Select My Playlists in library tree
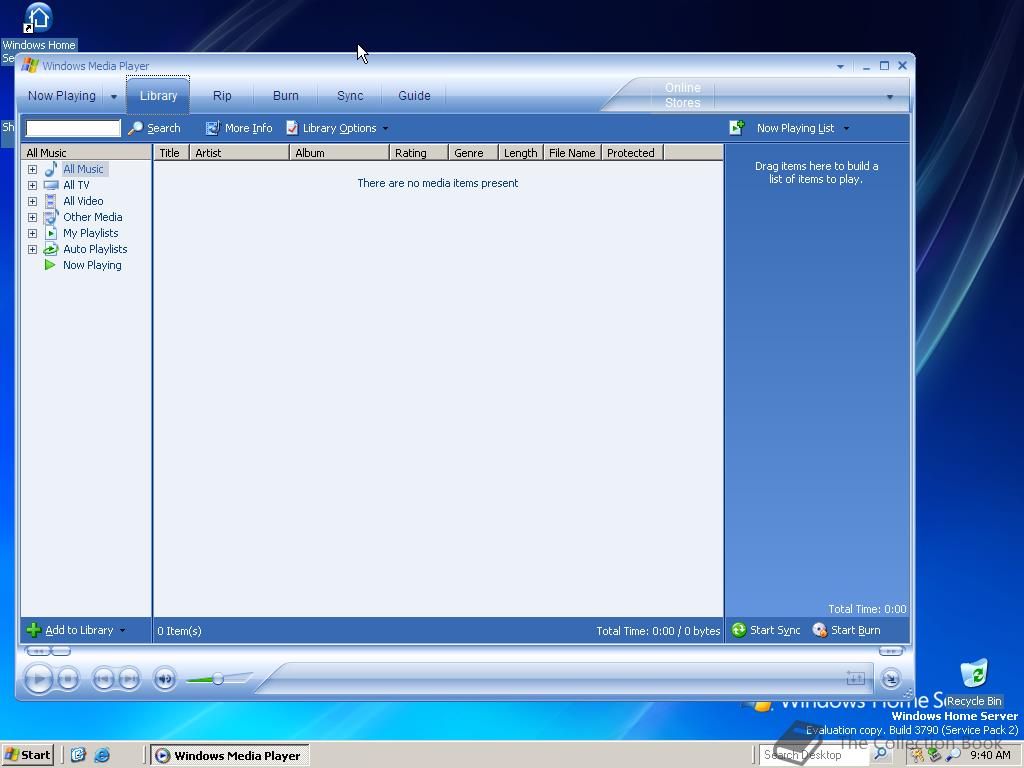 click(90, 233)
